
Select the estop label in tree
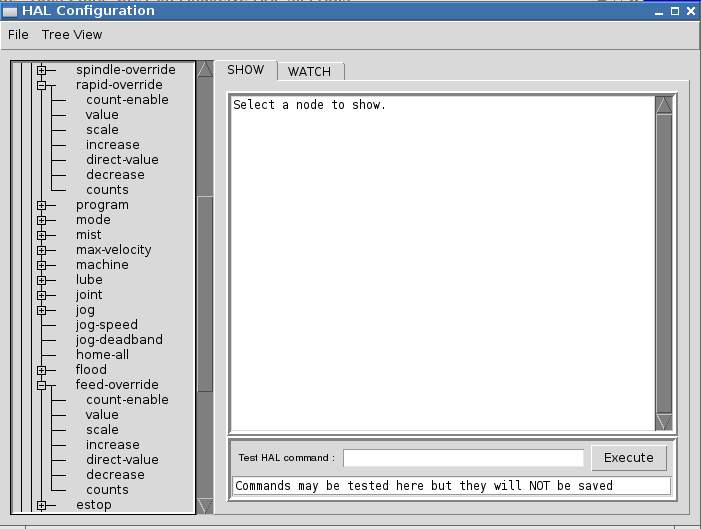point(94,505)
